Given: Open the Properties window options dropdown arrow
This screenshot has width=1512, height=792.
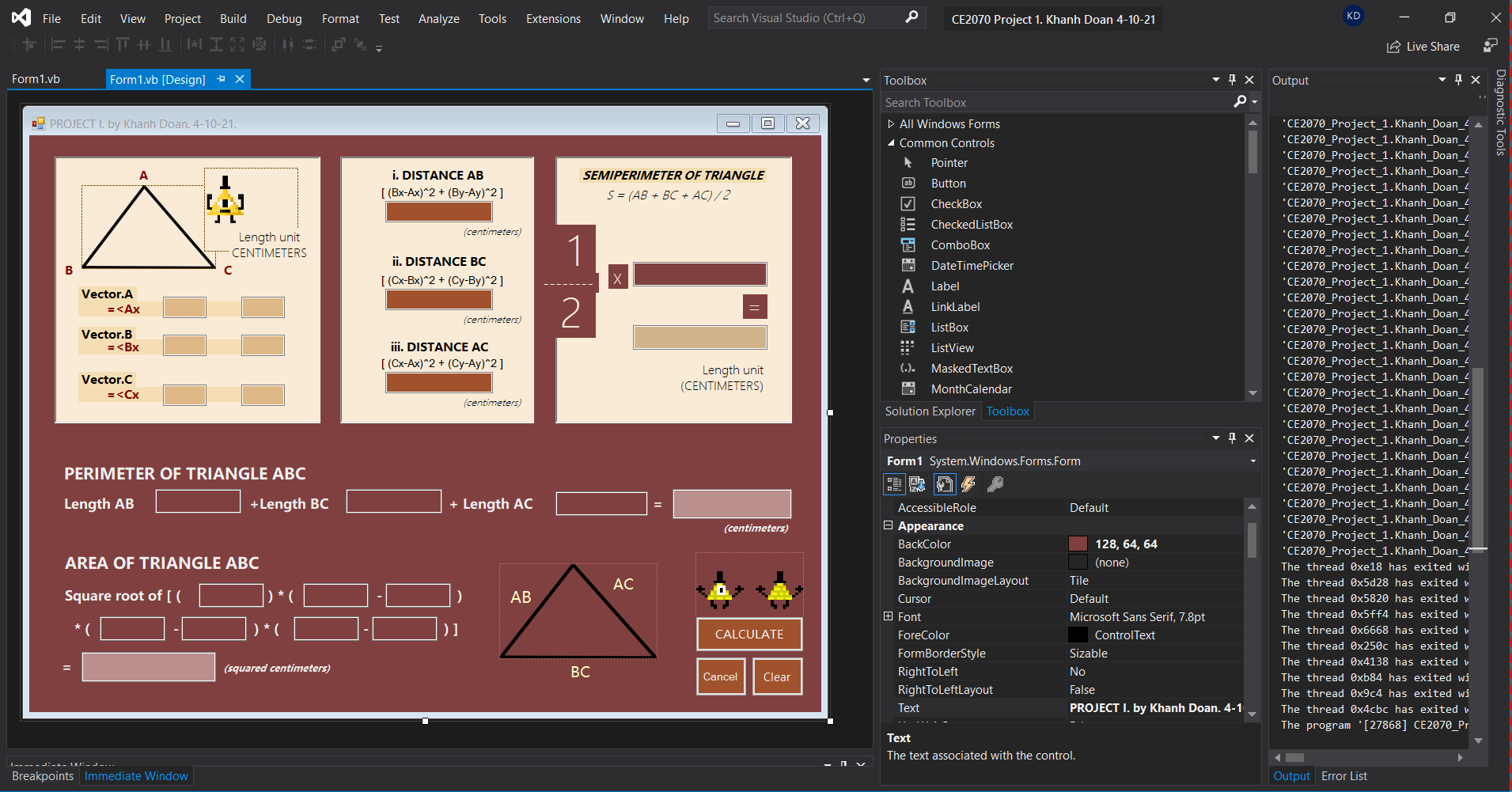Looking at the screenshot, I should point(1216,438).
